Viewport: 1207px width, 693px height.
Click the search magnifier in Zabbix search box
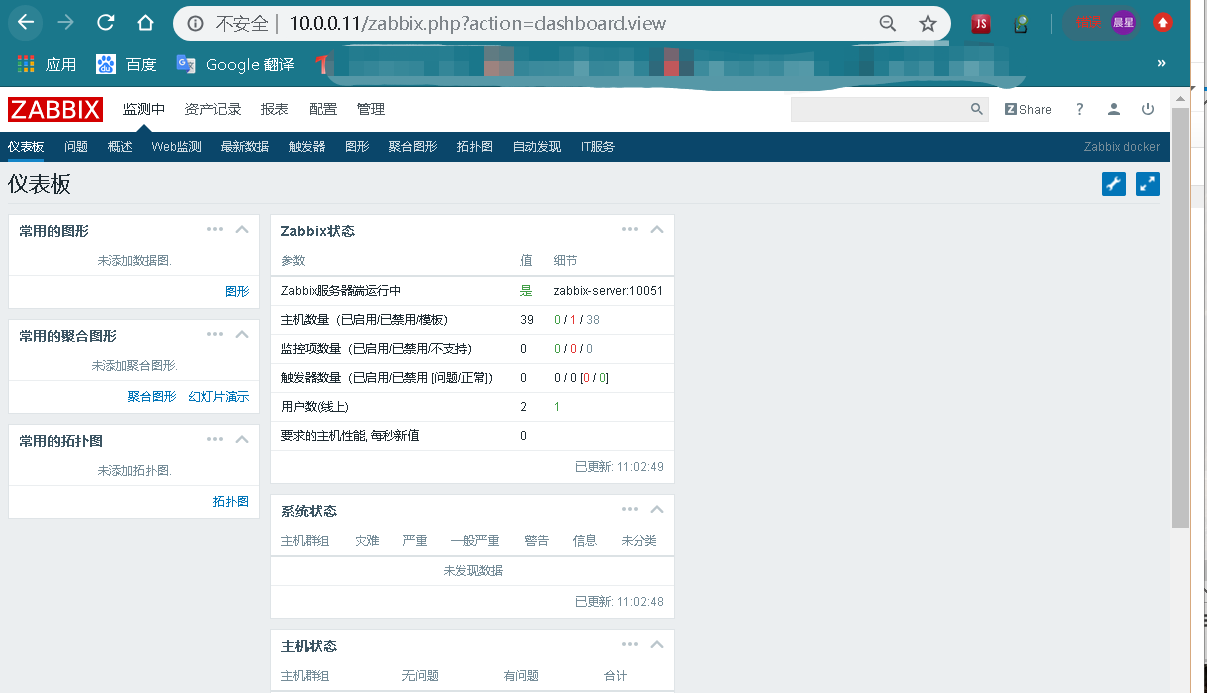(977, 109)
